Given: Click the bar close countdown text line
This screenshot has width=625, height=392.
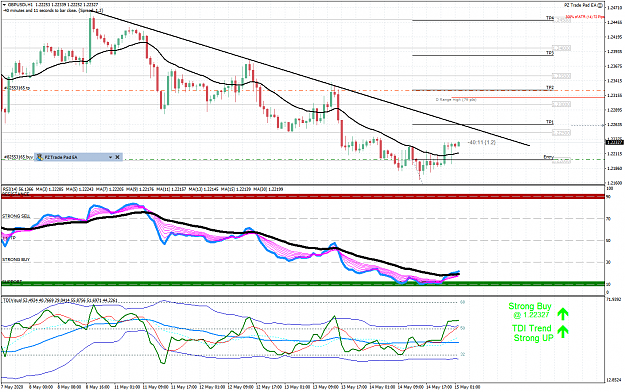Looking at the screenshot, I should click(53, 10).
